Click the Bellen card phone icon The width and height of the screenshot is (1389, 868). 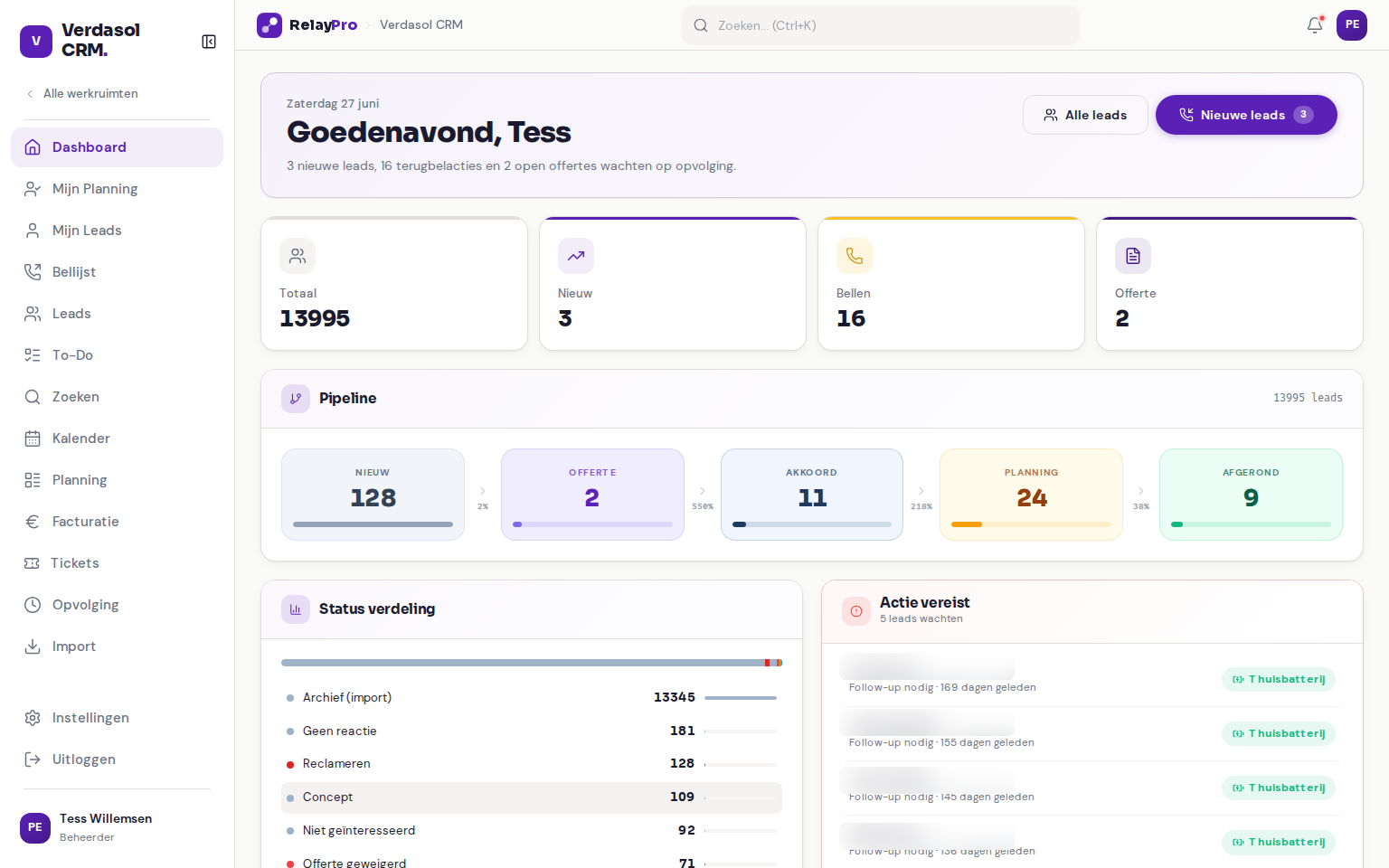point(855,256)
